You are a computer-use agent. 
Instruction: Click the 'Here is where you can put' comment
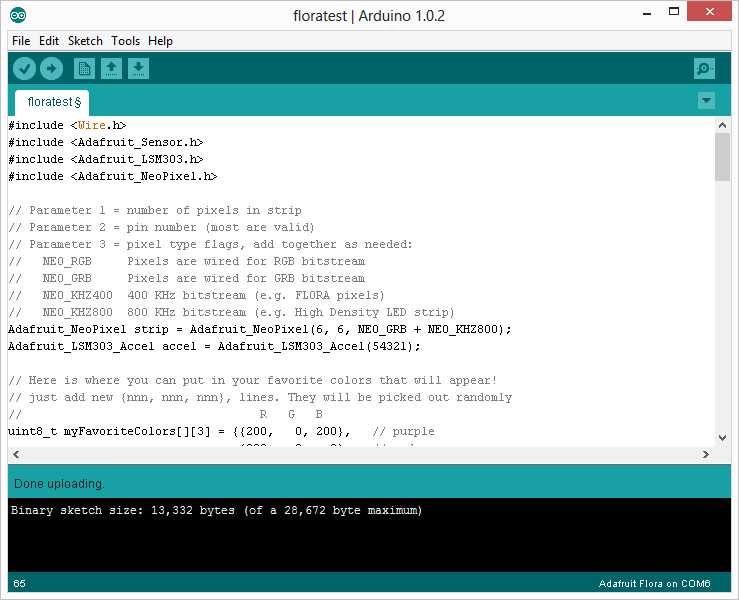pos(253,380)
